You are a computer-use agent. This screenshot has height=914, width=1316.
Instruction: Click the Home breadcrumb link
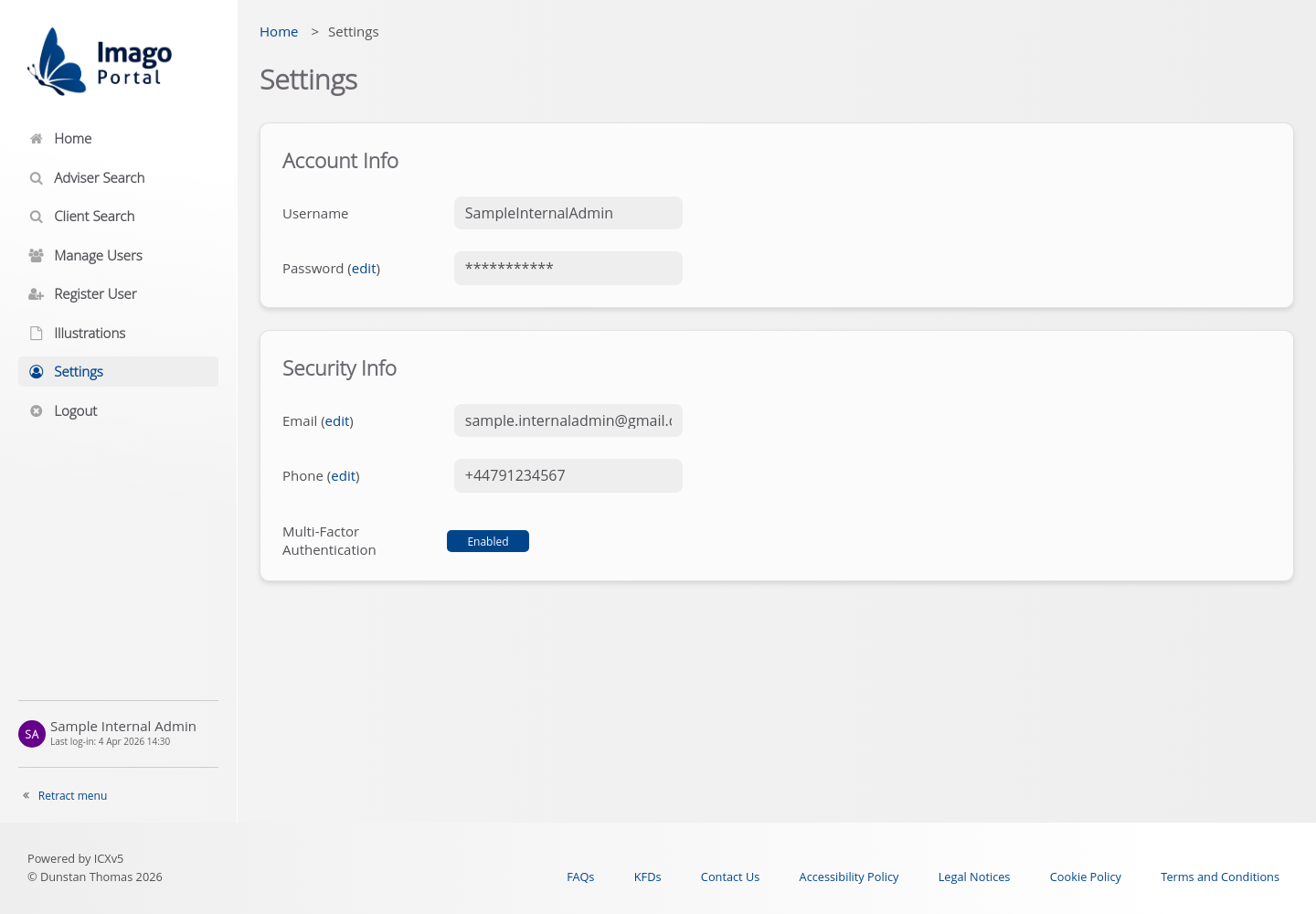(279, 32)
